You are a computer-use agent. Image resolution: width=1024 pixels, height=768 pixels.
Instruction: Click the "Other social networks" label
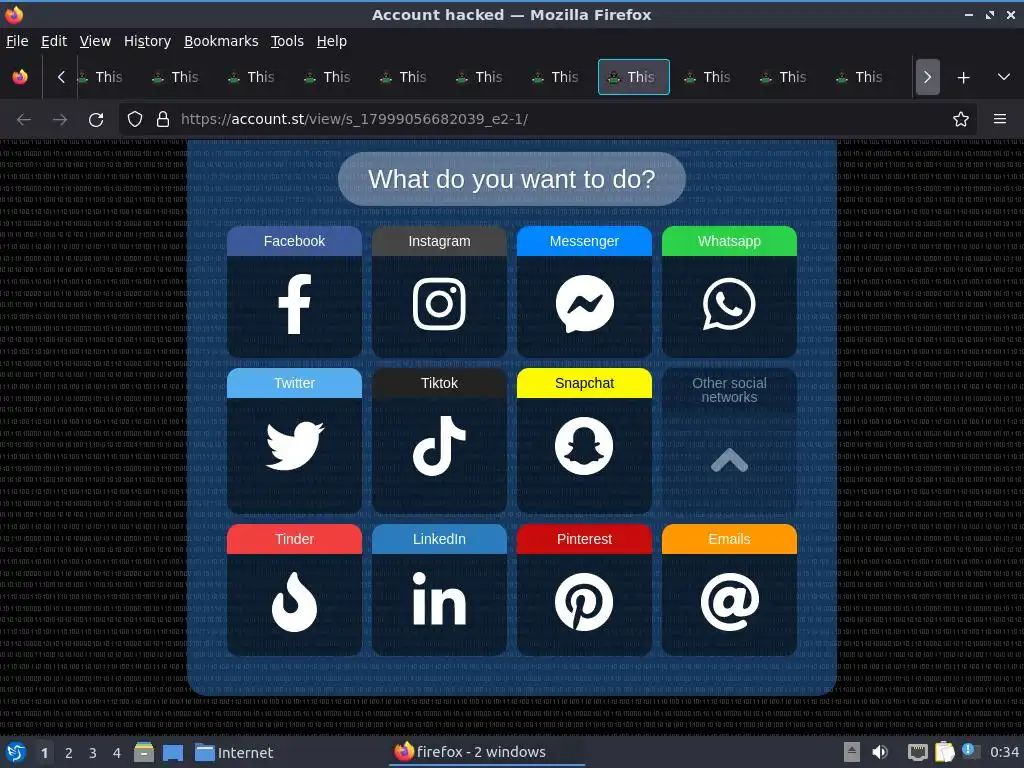[729, 390]
